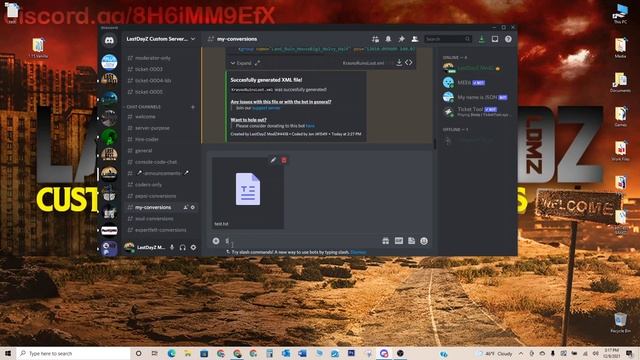
Task: Select the test.txt attachment thumbnail
Action: (247, 193)
